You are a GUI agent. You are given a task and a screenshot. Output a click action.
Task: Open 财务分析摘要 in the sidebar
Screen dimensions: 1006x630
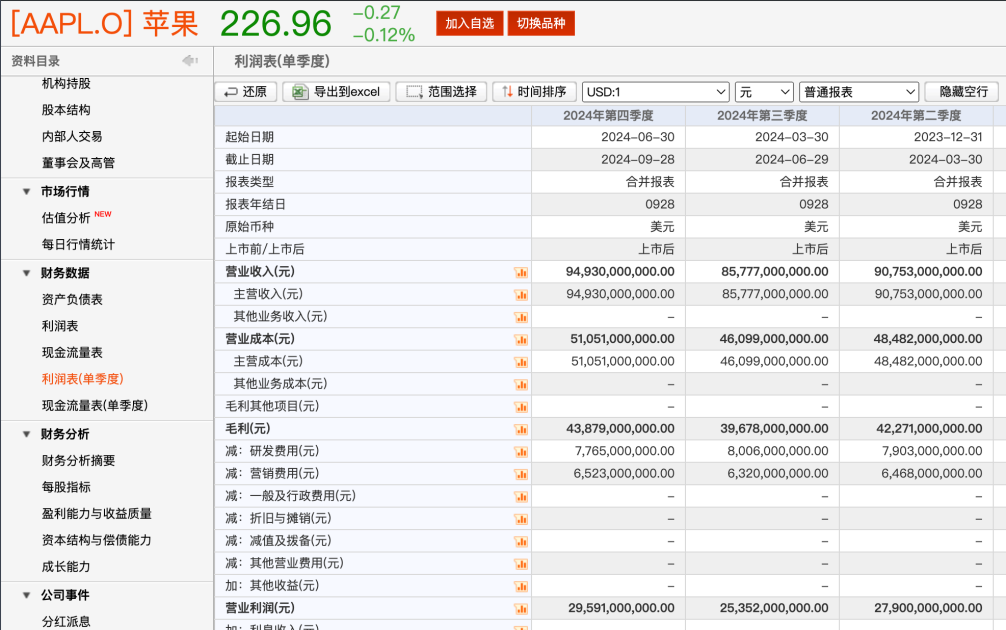click(78, 460)
